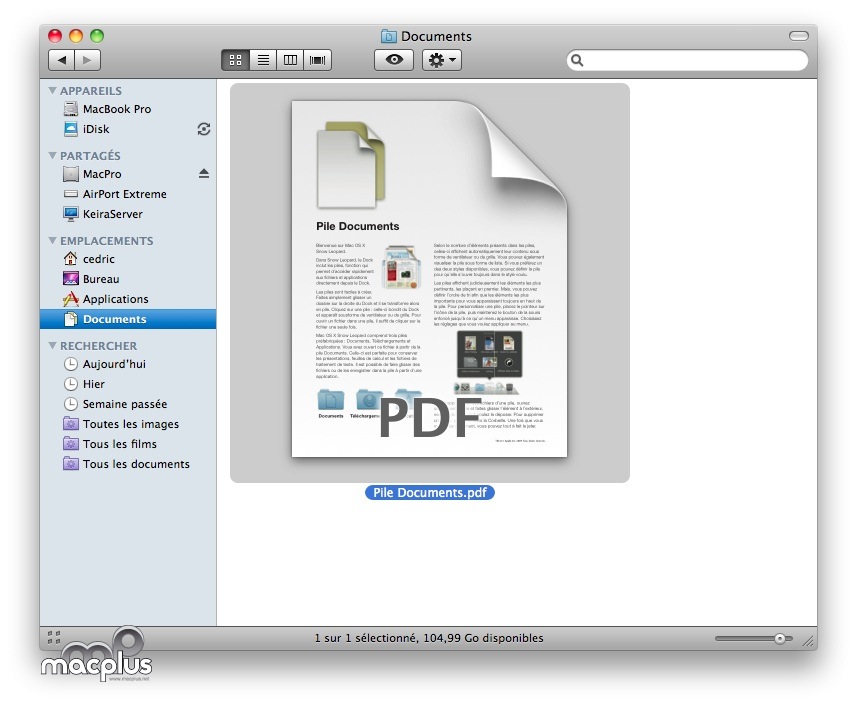
Task: Collapse the APPAREILS sidebar section
Action: point(53,91)
